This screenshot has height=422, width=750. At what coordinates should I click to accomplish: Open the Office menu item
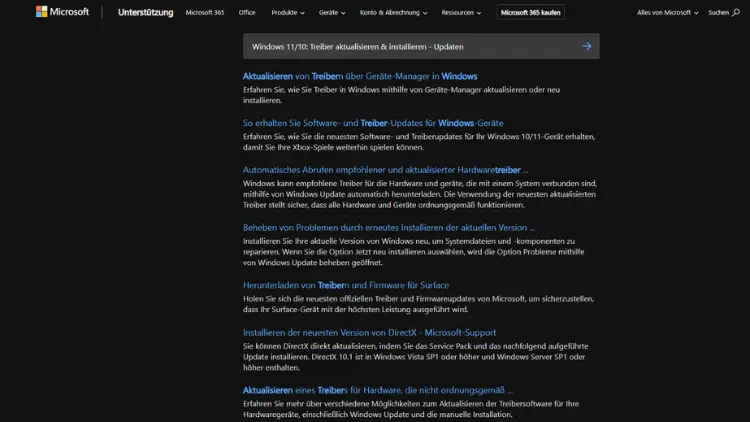(247, 12)
